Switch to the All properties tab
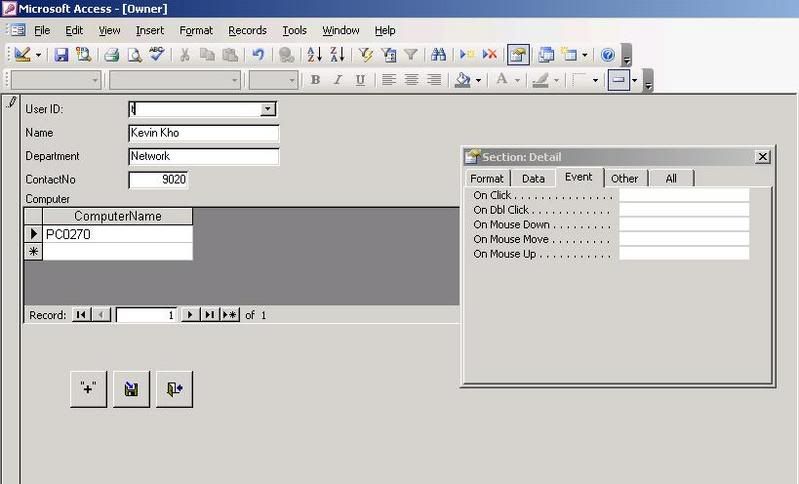 point(671,178)
